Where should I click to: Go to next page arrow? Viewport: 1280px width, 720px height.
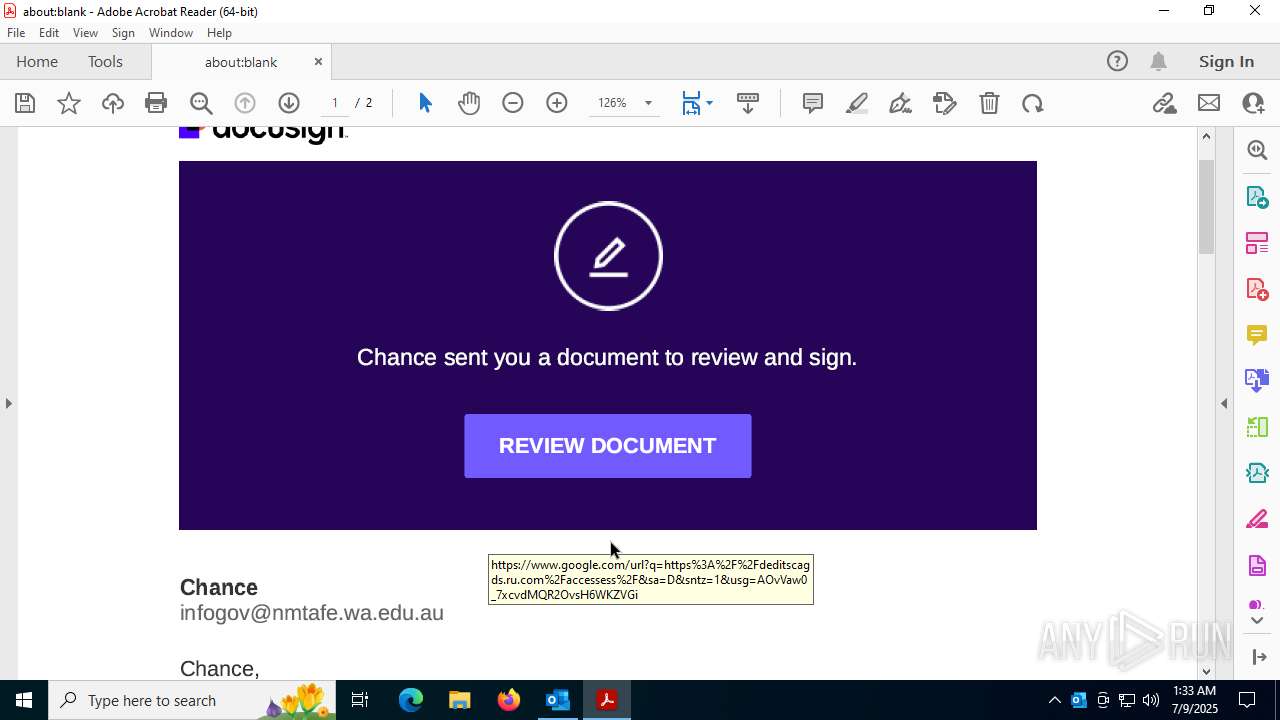[289, 103]
